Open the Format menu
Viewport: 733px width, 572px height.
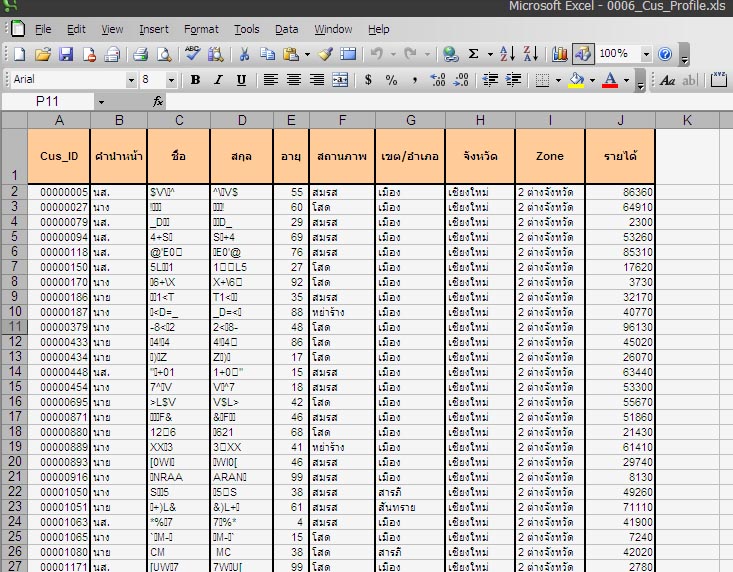pyautogui.click(x=201, y=29)
